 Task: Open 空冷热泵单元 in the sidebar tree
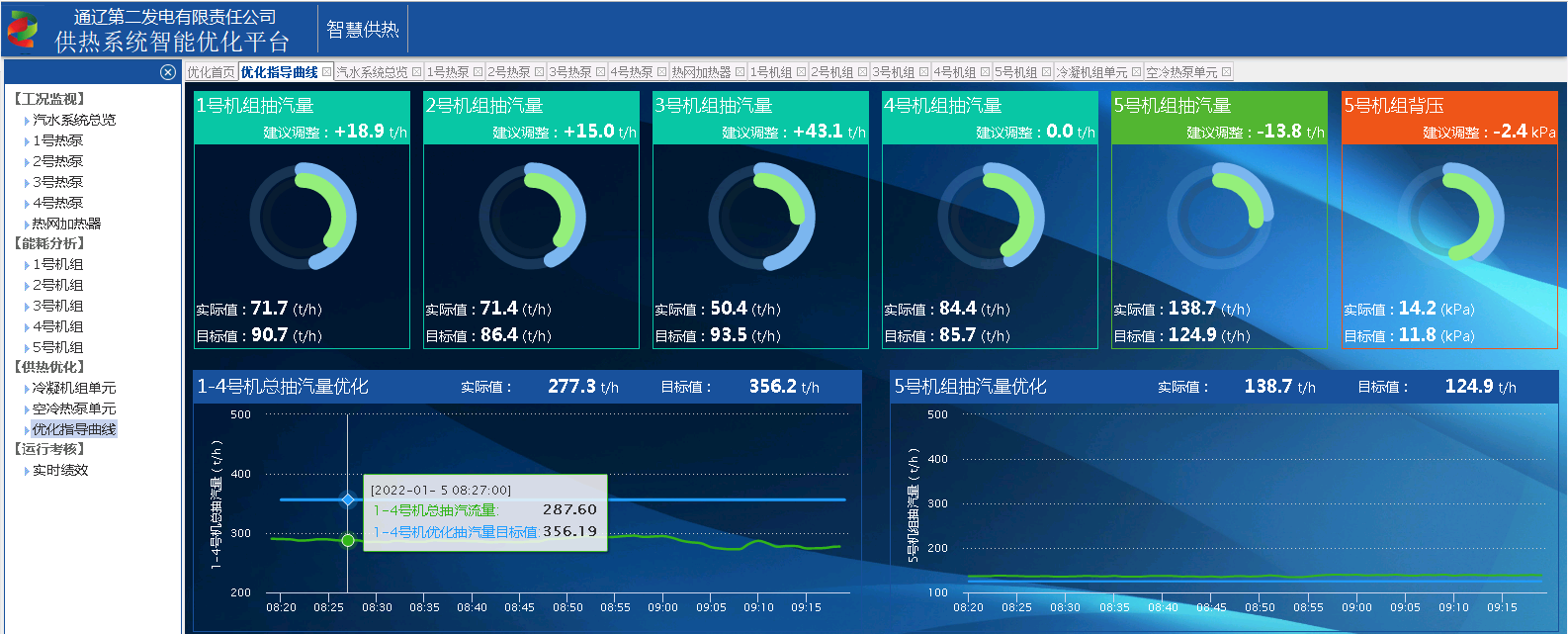pyautogui.click(x=74, y=408)
